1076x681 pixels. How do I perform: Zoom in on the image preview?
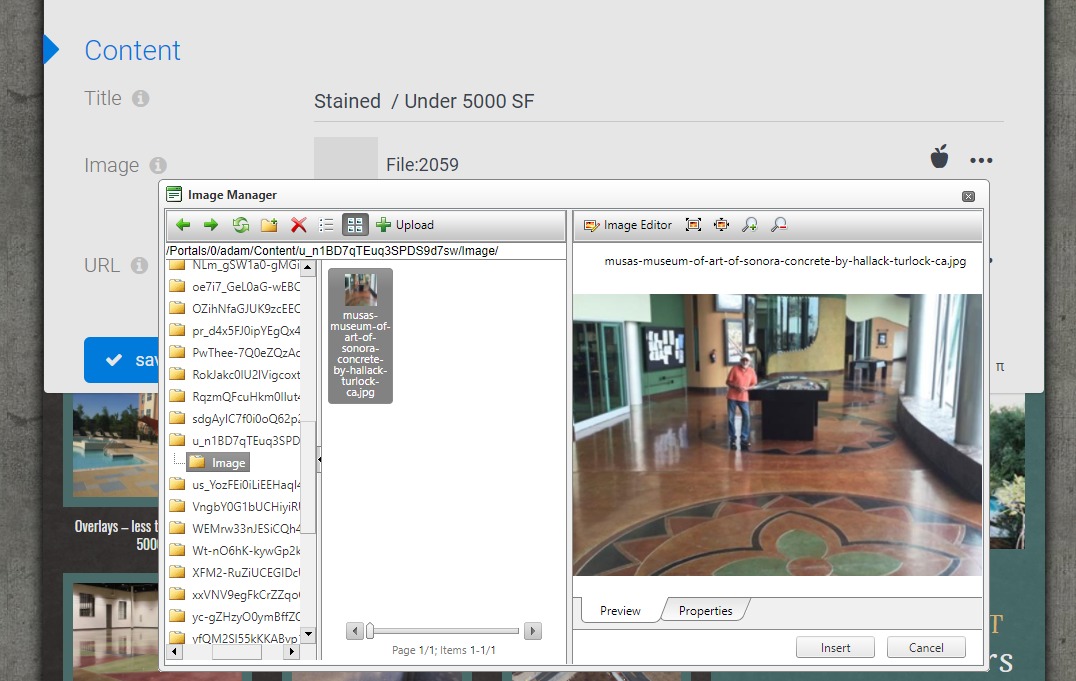point(749,224)
